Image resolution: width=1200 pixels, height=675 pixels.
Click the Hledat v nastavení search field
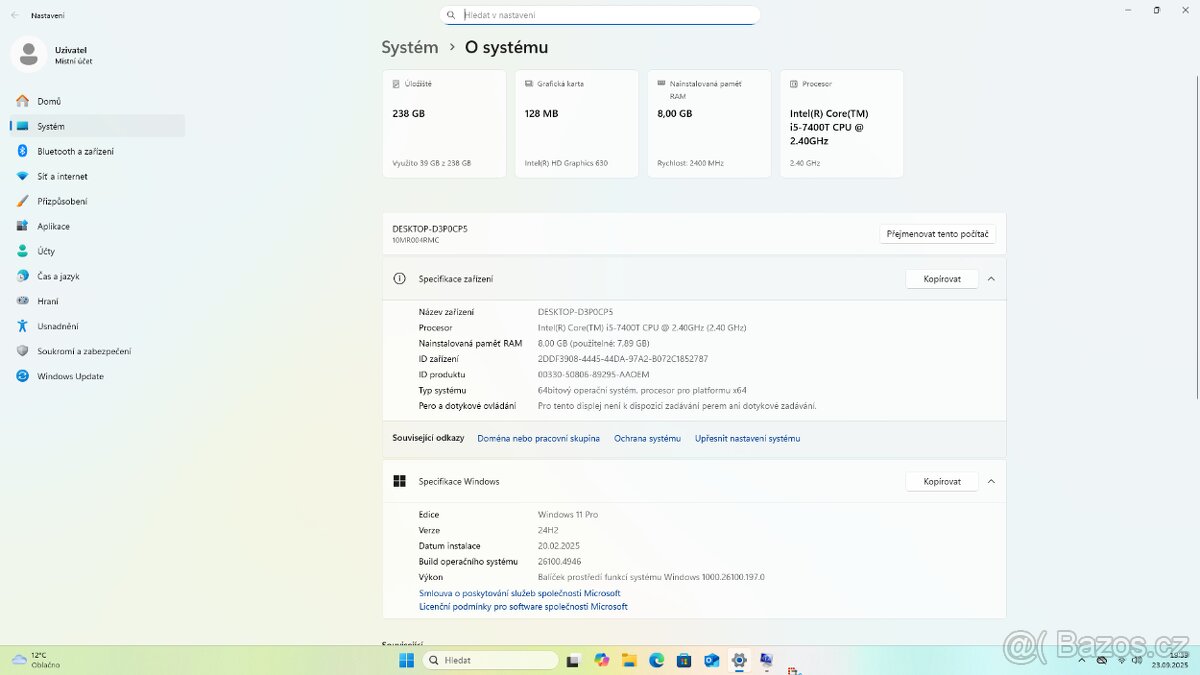pyautogui.click(x=600, y=15)
